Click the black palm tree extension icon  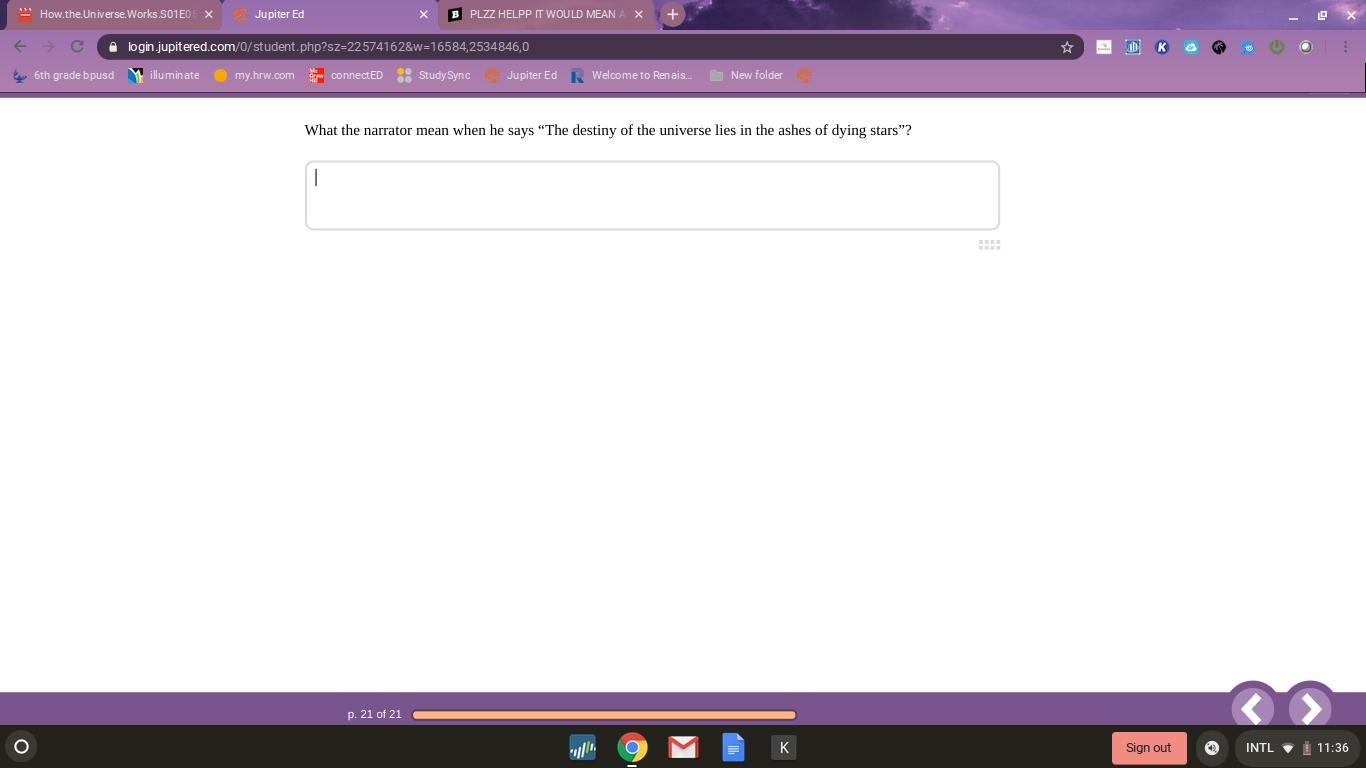[x=1219, y=47]
